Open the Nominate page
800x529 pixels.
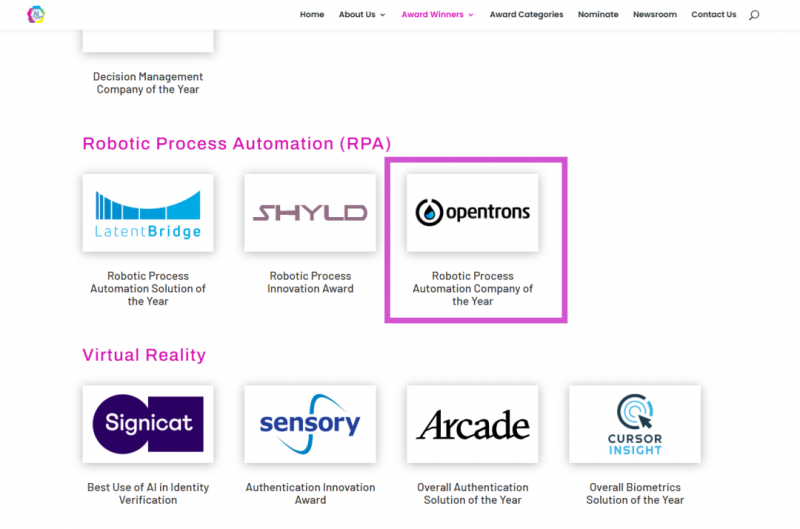pyautogui.click(x=598, y=15)
